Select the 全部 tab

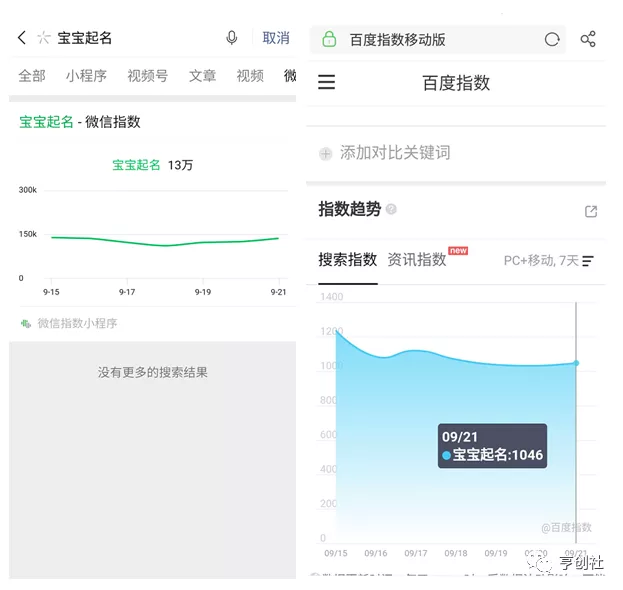[x=32, y=75]
